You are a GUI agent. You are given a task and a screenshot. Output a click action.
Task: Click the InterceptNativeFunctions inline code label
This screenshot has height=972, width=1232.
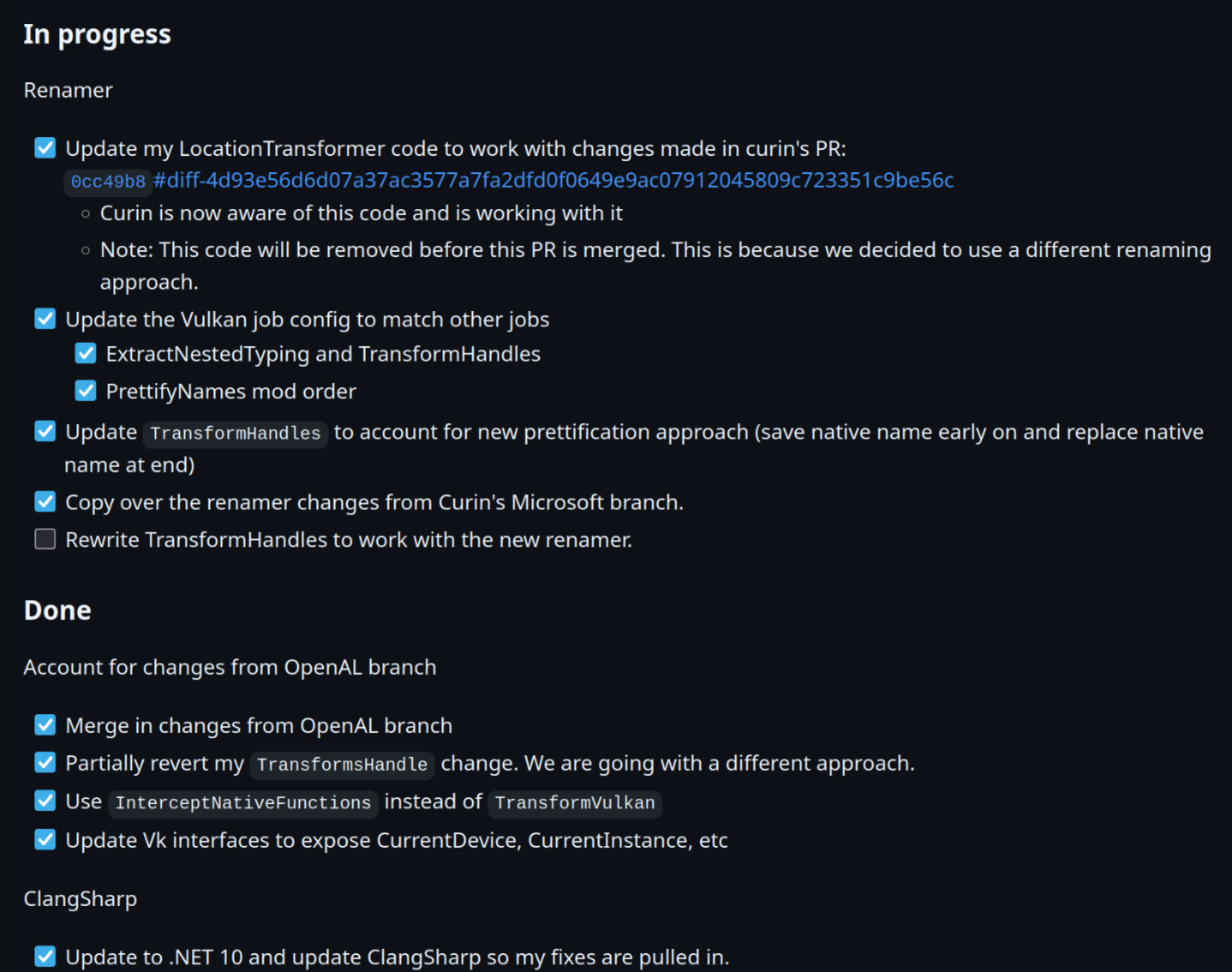coord(243,802)
